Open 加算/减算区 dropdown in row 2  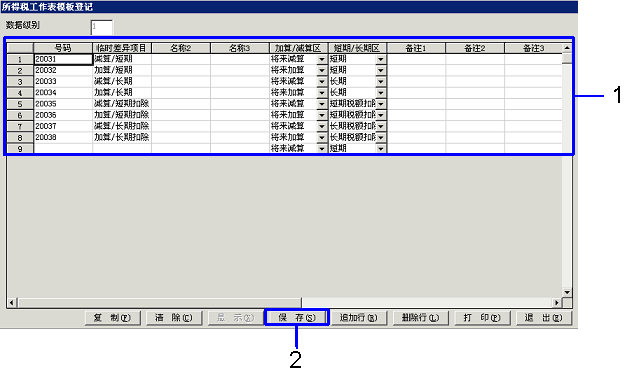click(322, 70)
